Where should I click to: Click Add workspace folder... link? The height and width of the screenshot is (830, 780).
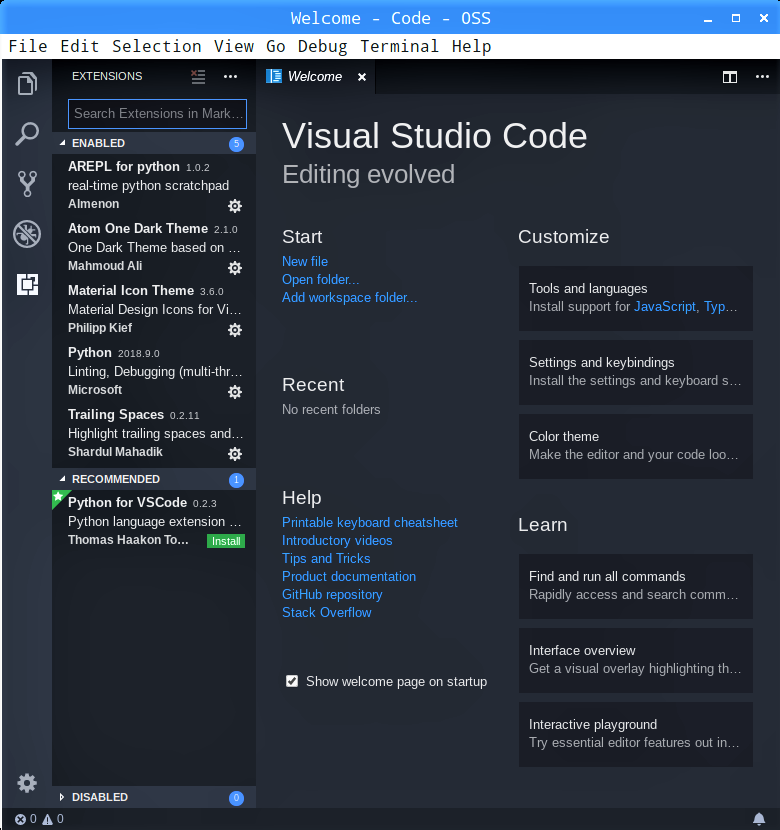point(349,297)
